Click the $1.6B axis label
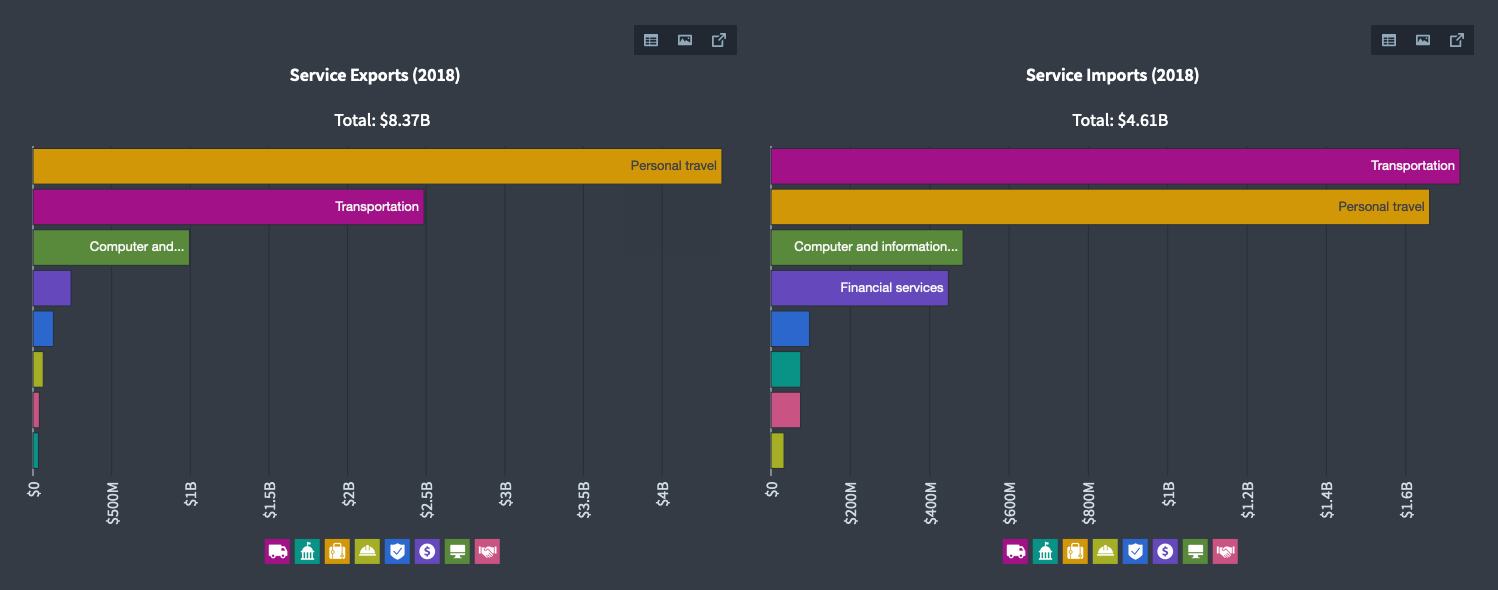Screen dimensions: 1498x590 click(1406, 500)
